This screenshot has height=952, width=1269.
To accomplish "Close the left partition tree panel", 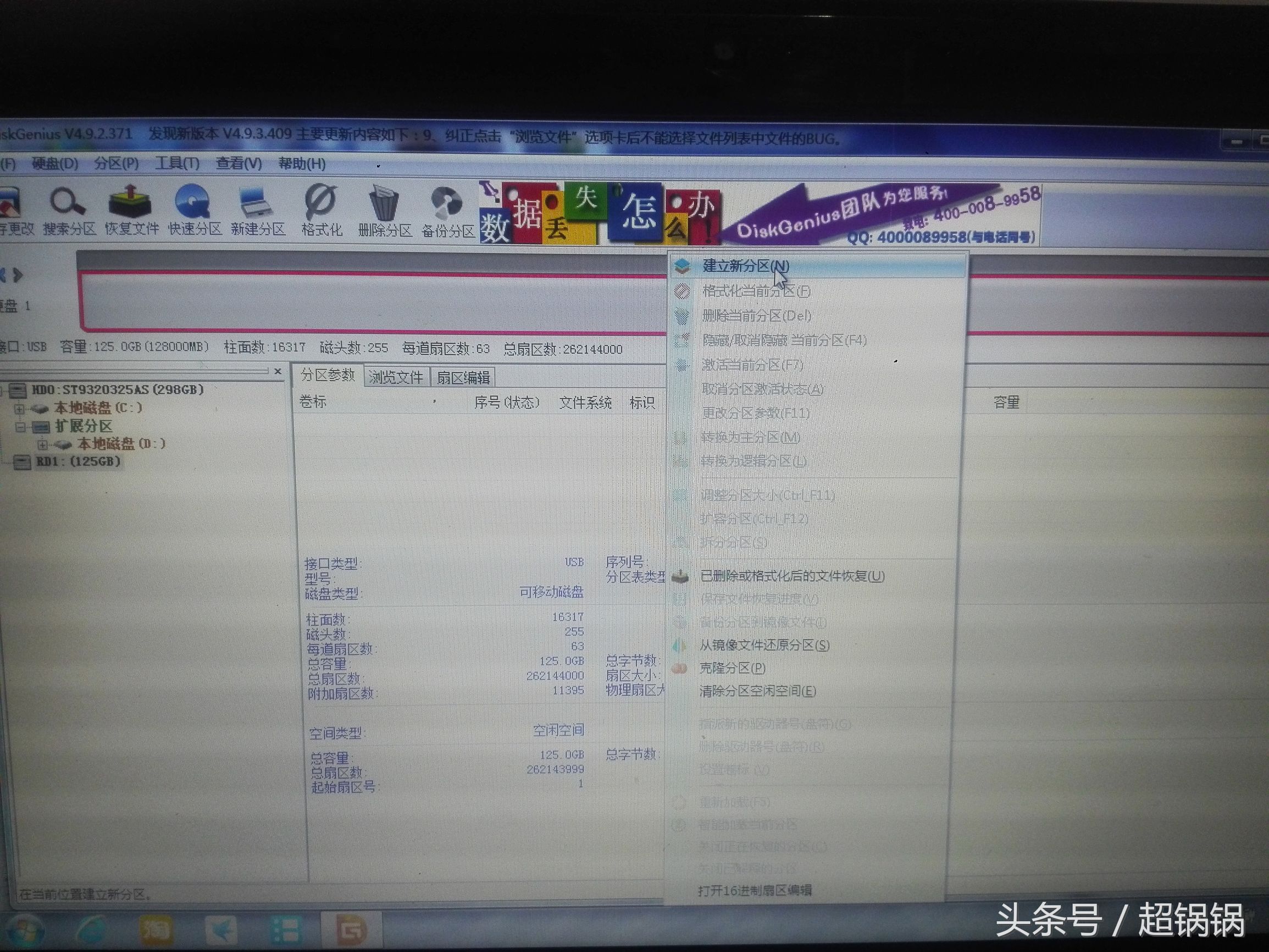I will tap(278, 370).
